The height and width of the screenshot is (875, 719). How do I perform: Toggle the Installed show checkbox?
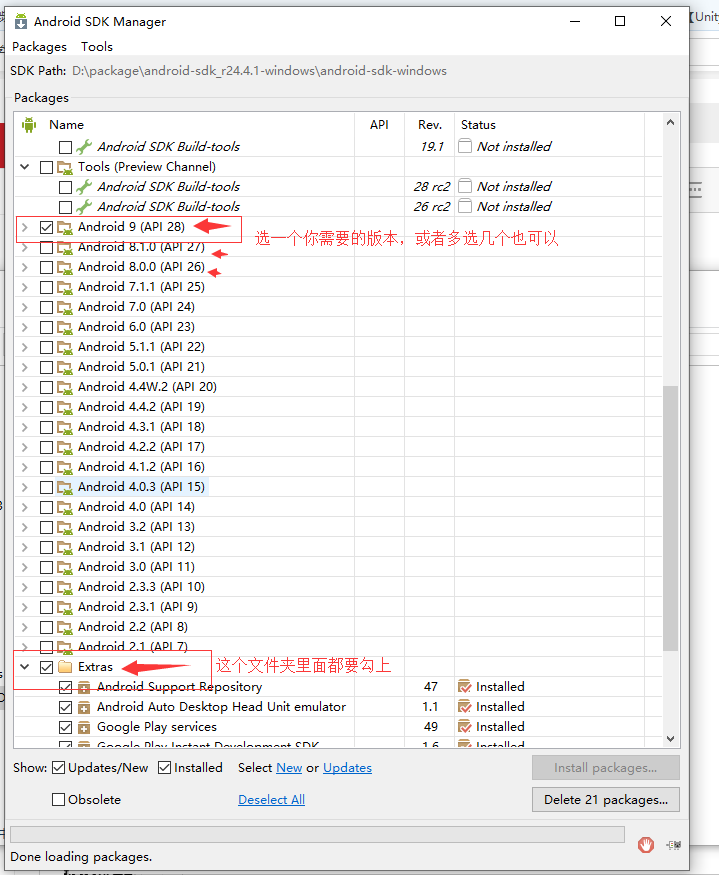point(164,768)
